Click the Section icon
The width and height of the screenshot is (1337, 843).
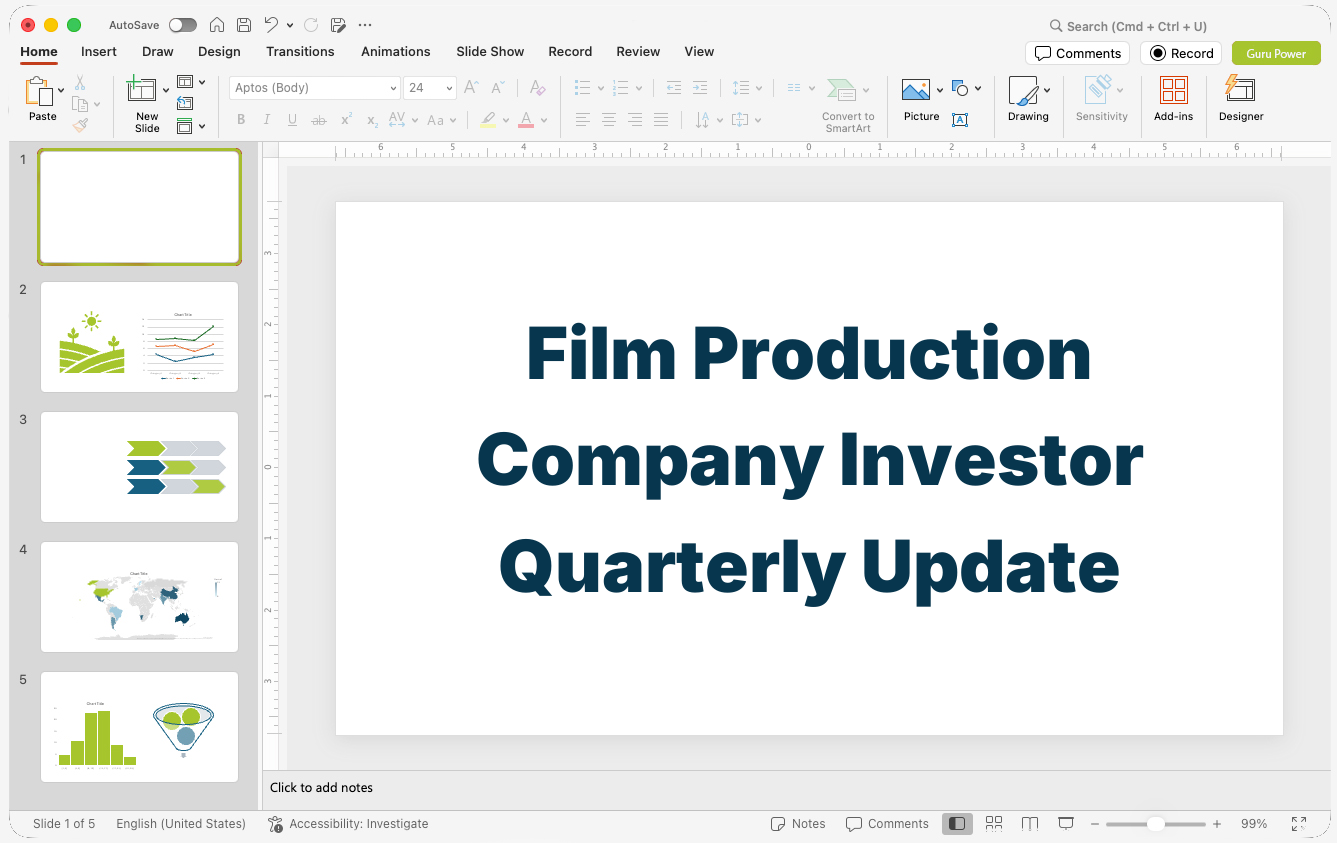click(x=185, y=126)
